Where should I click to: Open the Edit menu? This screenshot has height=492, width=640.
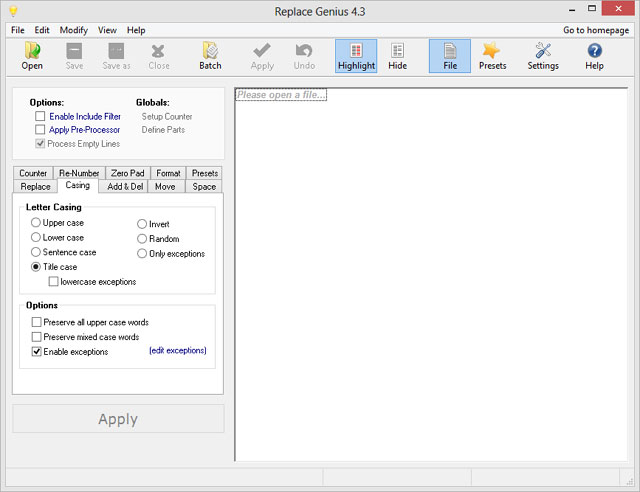tap(42, 30)
